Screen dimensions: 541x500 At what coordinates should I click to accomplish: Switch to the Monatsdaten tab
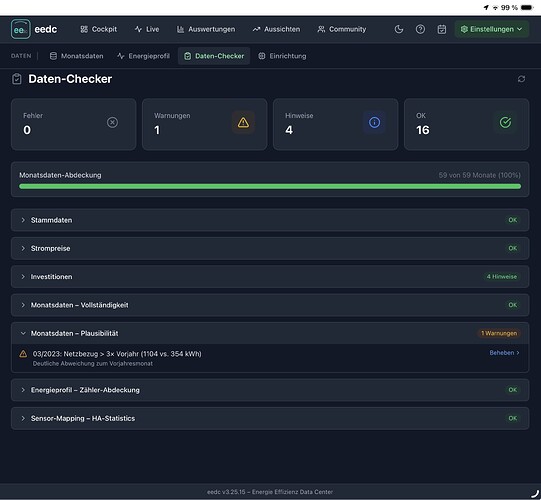point(77,56)
